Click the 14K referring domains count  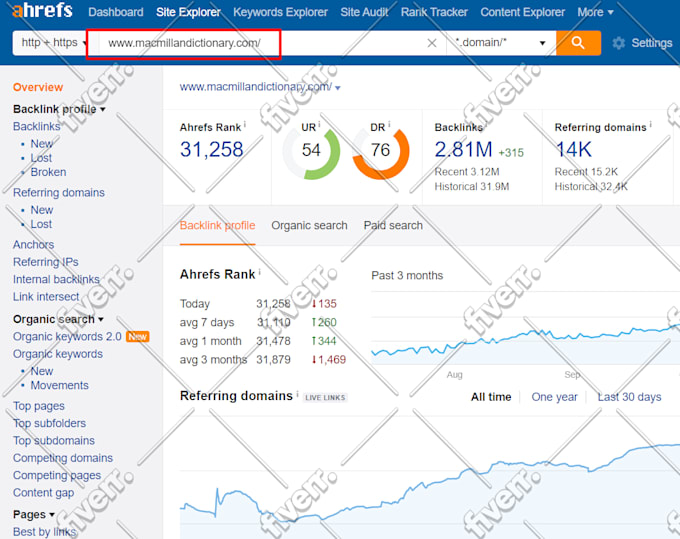click(573, 150)
